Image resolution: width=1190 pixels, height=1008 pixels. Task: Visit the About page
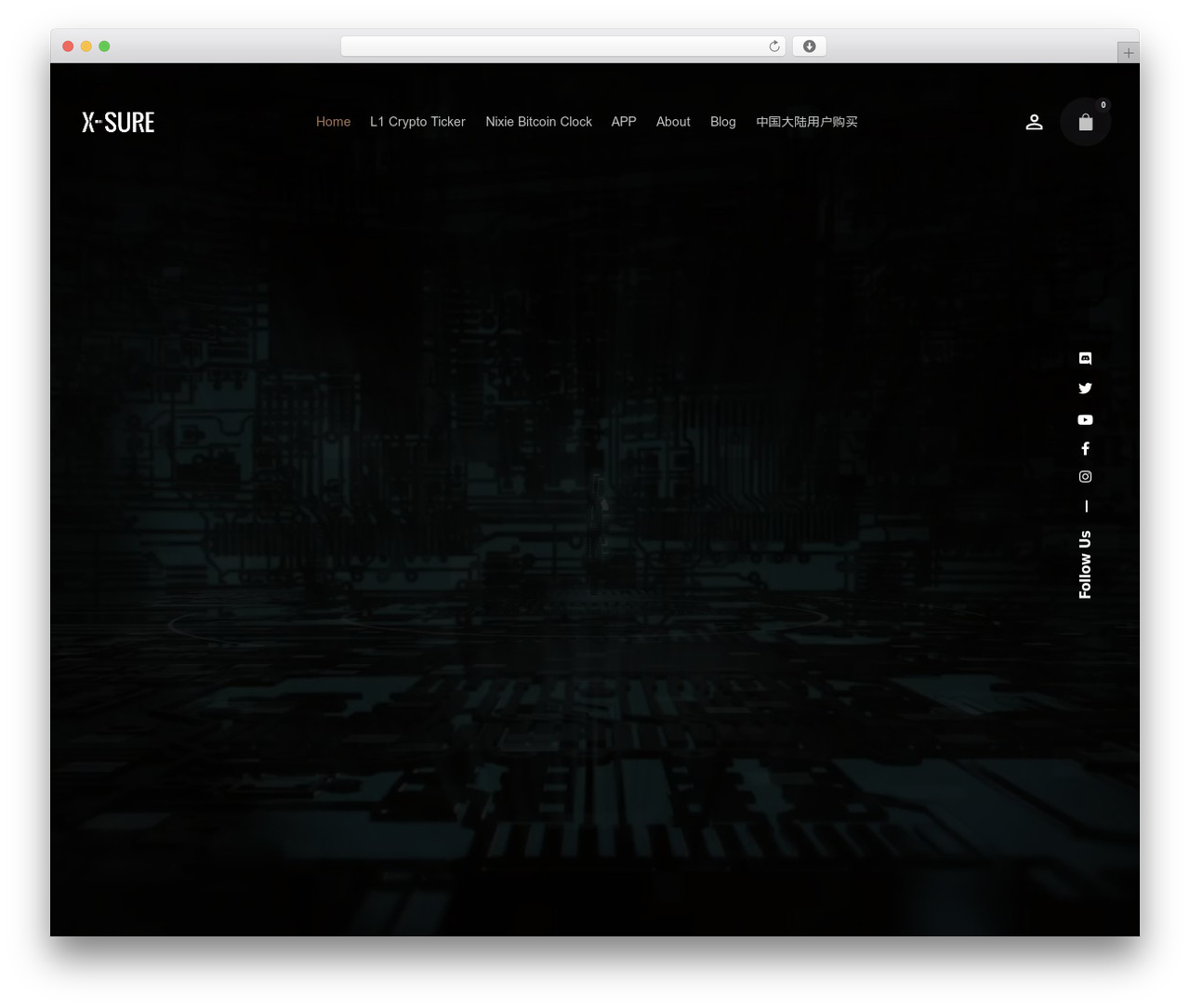[673, 122]
